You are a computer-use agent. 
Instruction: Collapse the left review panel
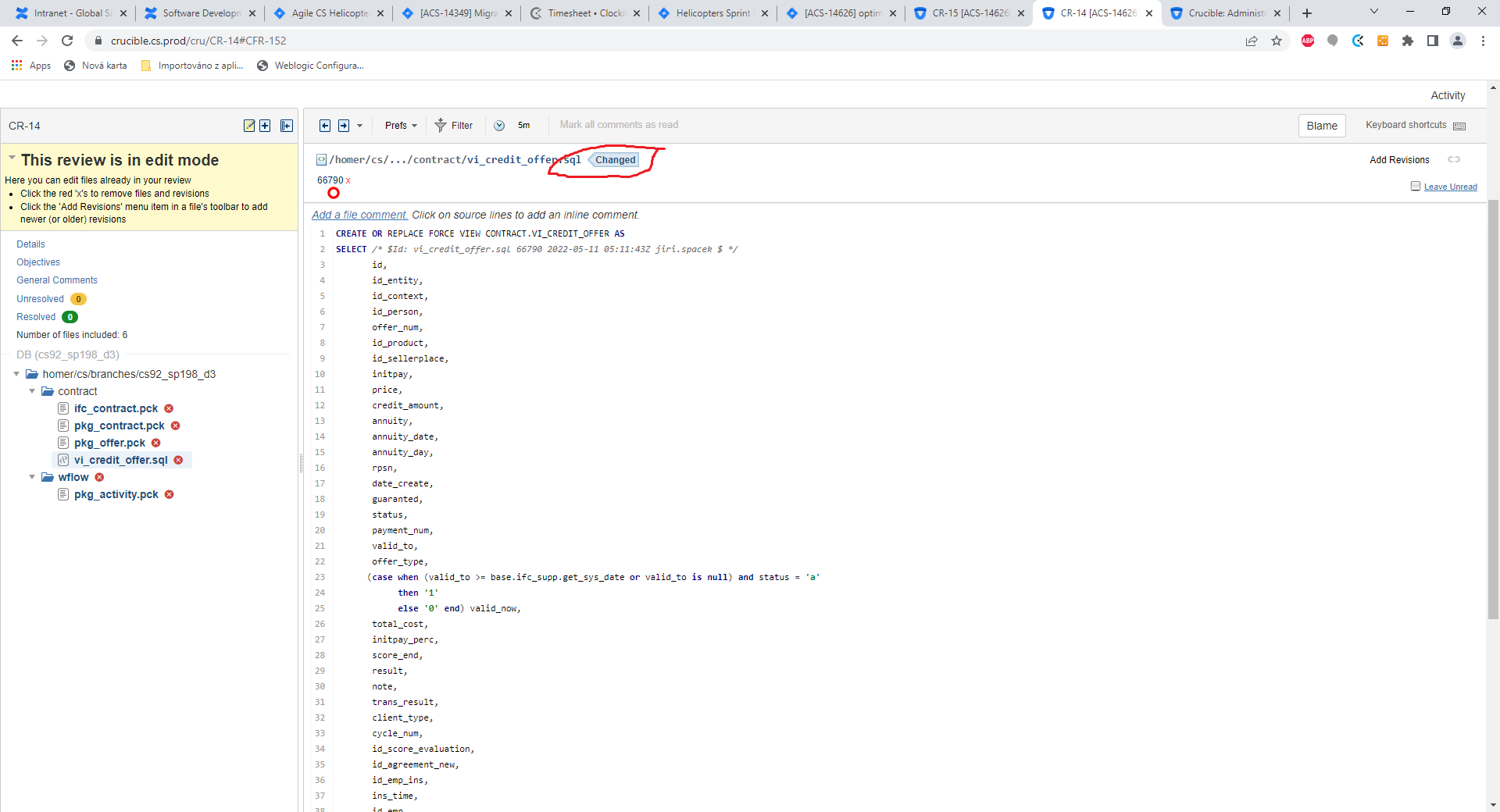coord(287,126)
